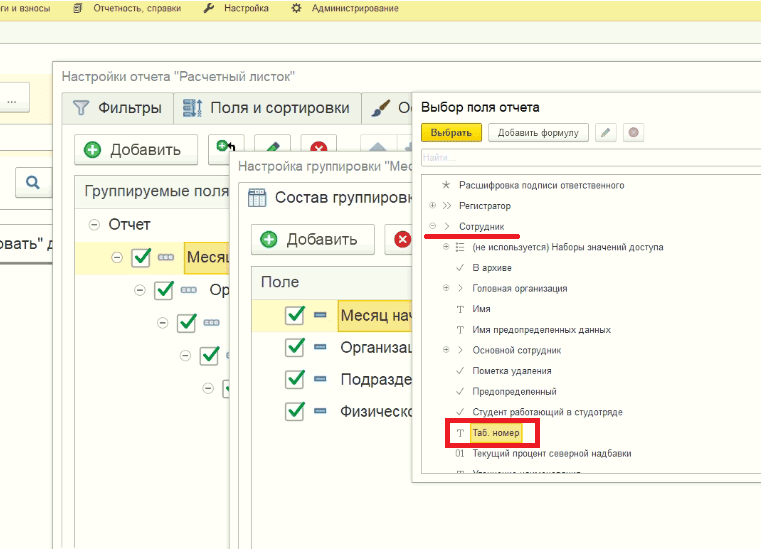Click the Регистратор field label
The image size is (761, 549).
click(x=485, y=206)
